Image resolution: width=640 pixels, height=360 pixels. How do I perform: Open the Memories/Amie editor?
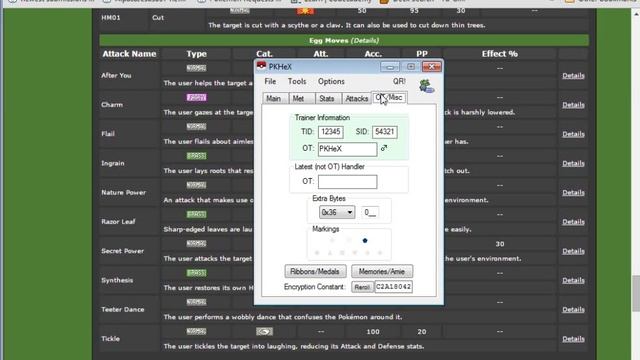(x=382, y=271)
